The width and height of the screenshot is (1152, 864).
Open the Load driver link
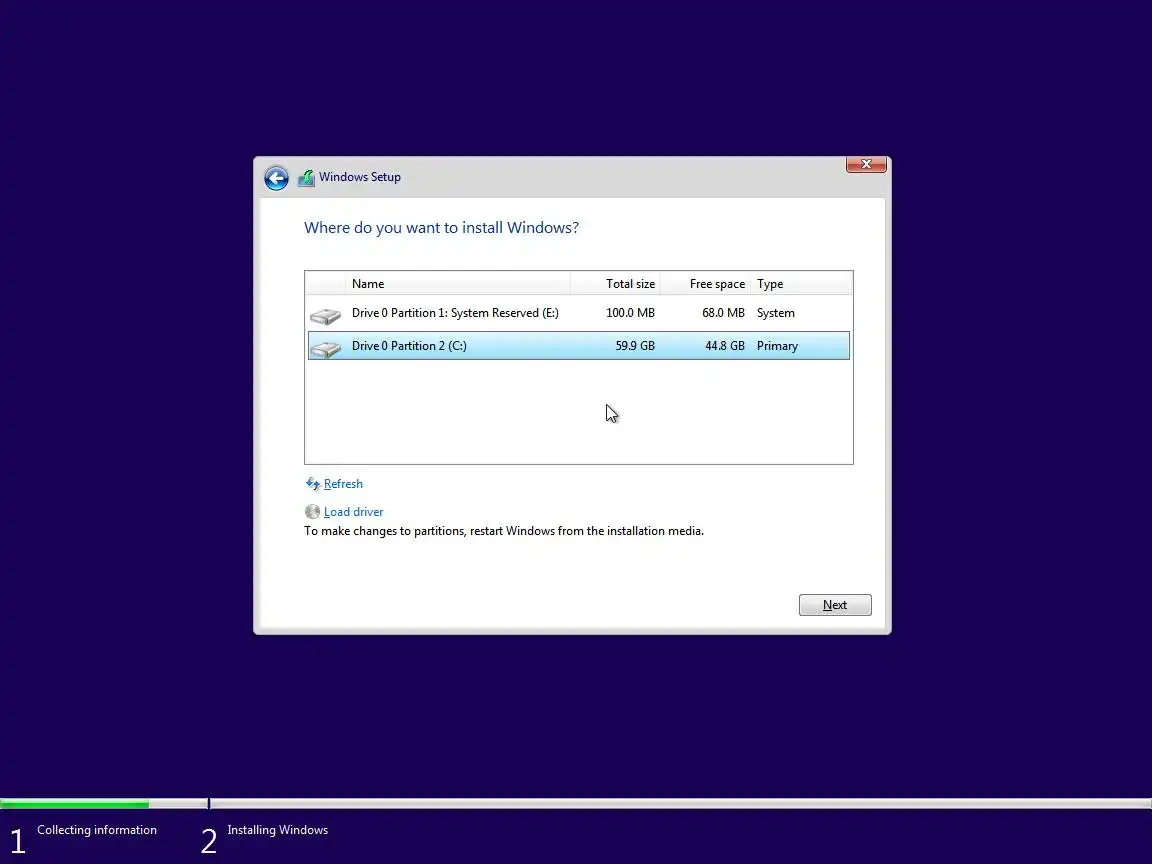tap(353, 511)
